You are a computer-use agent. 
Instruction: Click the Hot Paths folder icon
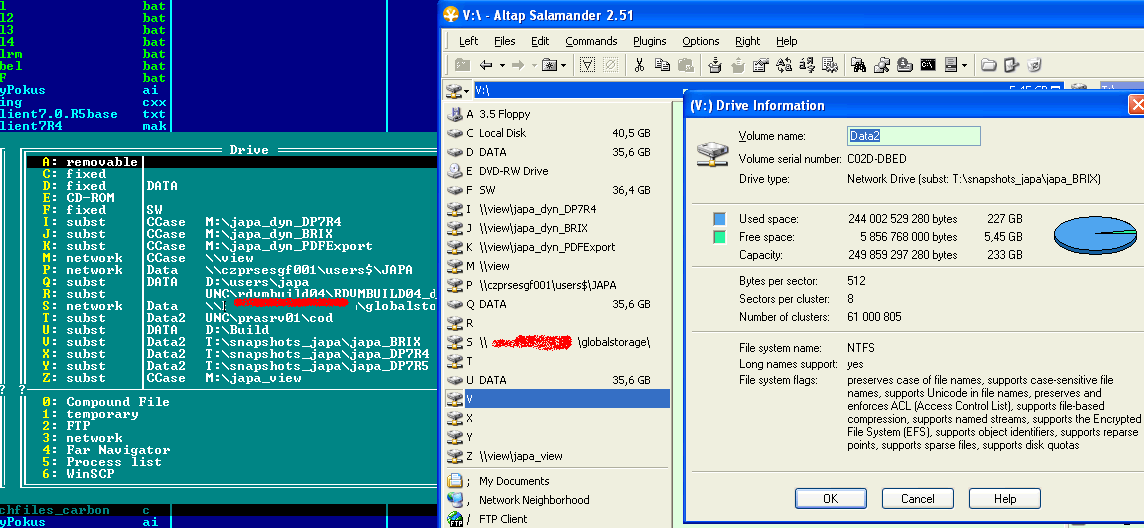pos(547,65)
